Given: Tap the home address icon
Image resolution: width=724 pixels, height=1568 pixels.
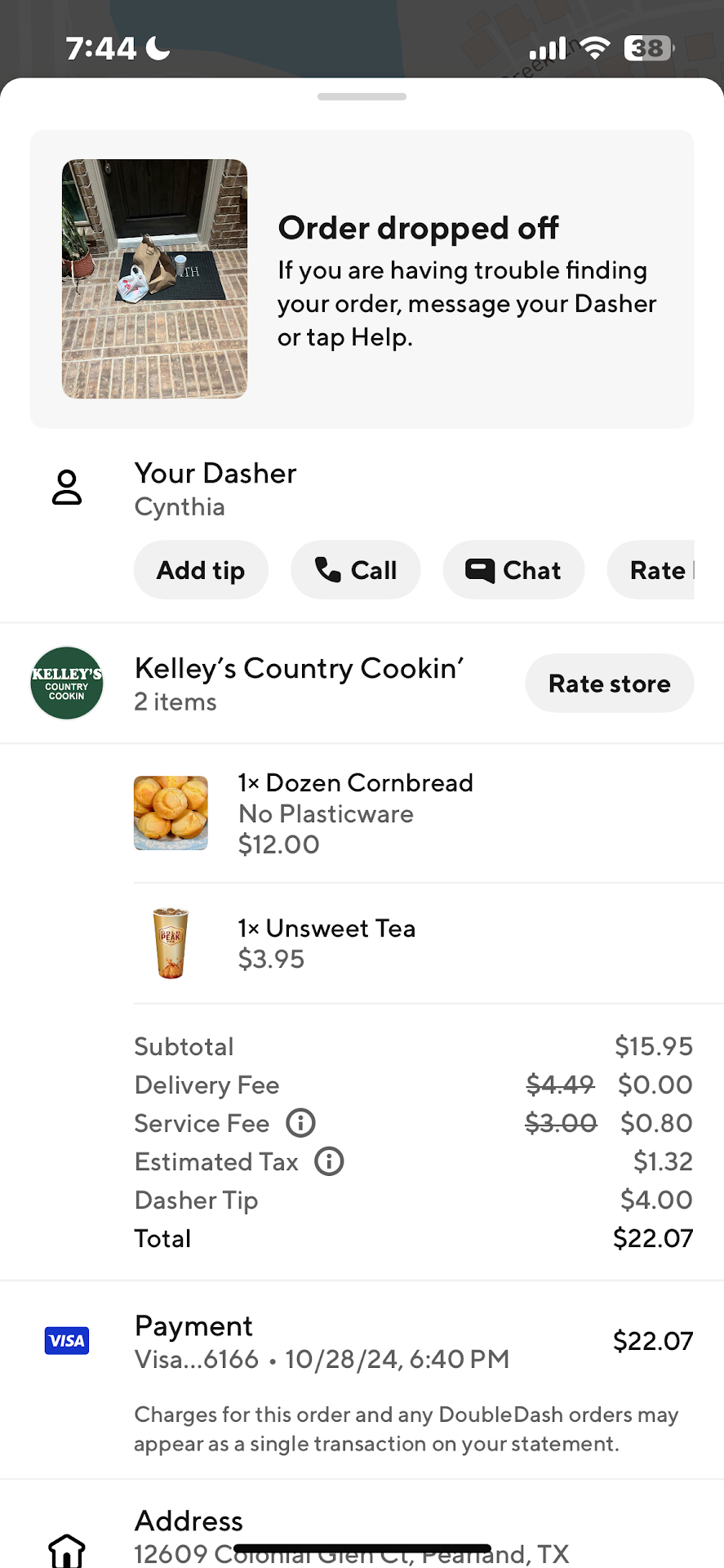Looking at the screenshot, I should (67, 1550).
